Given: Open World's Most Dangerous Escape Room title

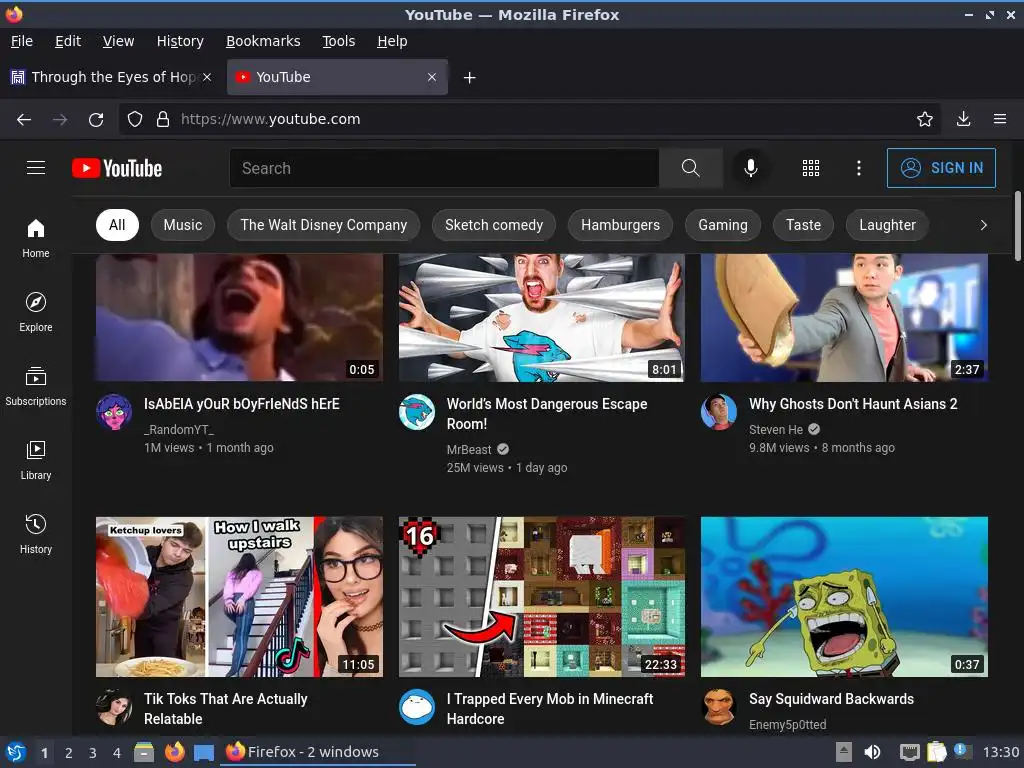Looking at the screenshot, I should pyautogui.click(x=547, y=413).
